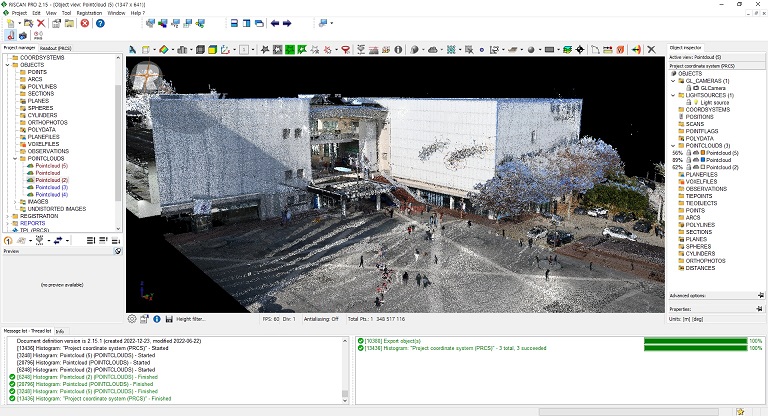Open the Registration menu
The width and height of the screenshot is (768, 416).
click(89, 13)
